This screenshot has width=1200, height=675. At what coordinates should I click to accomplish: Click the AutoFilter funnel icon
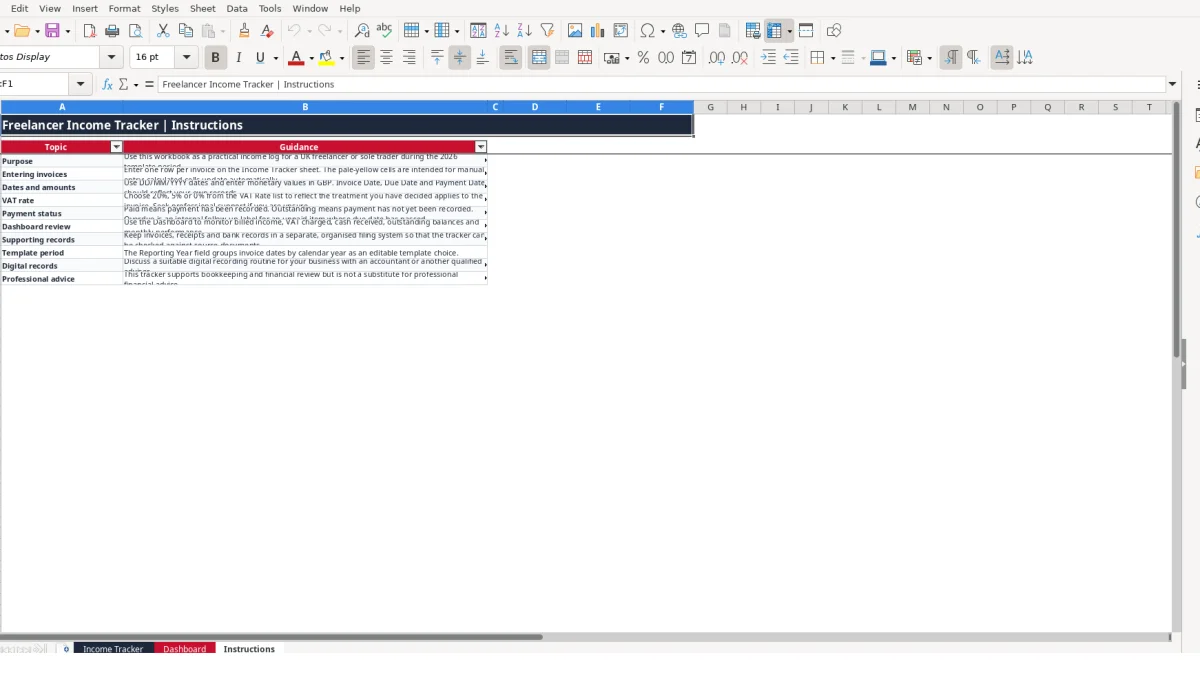546,31
